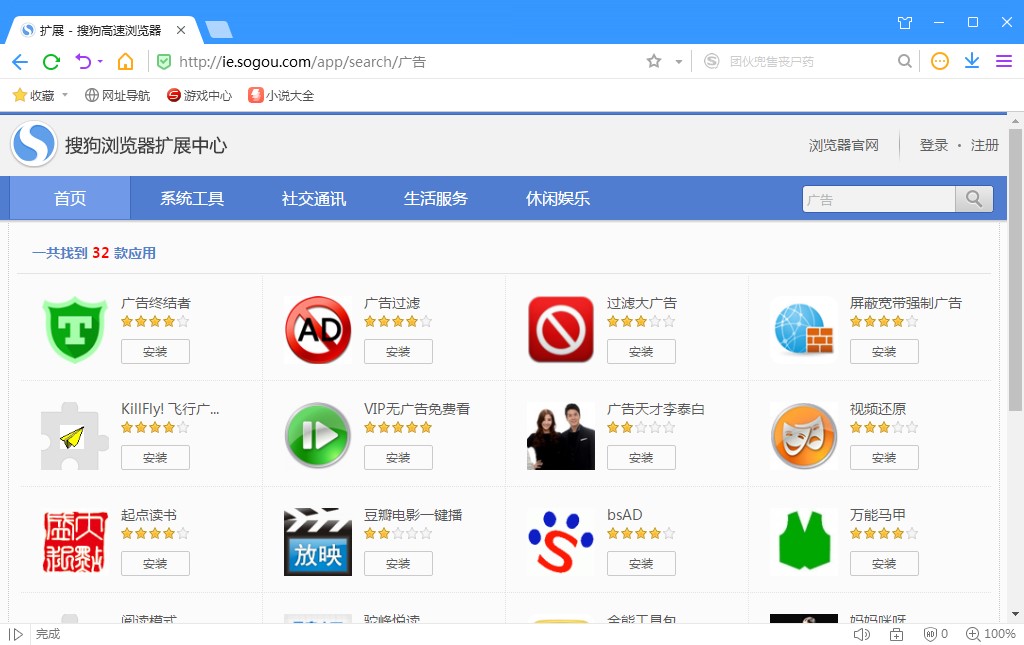Select the 首页 navigation tab

click(69, 198)
